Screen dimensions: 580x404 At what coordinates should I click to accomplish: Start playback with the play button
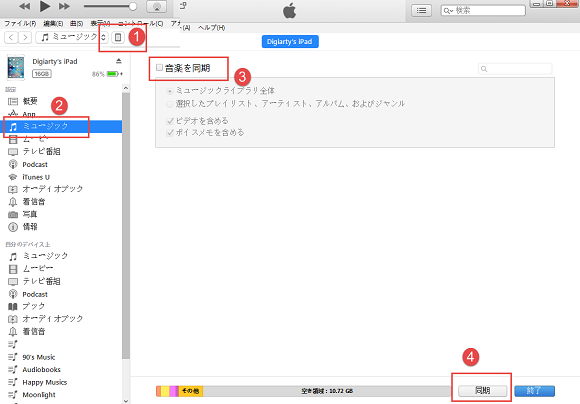point(45,6)
